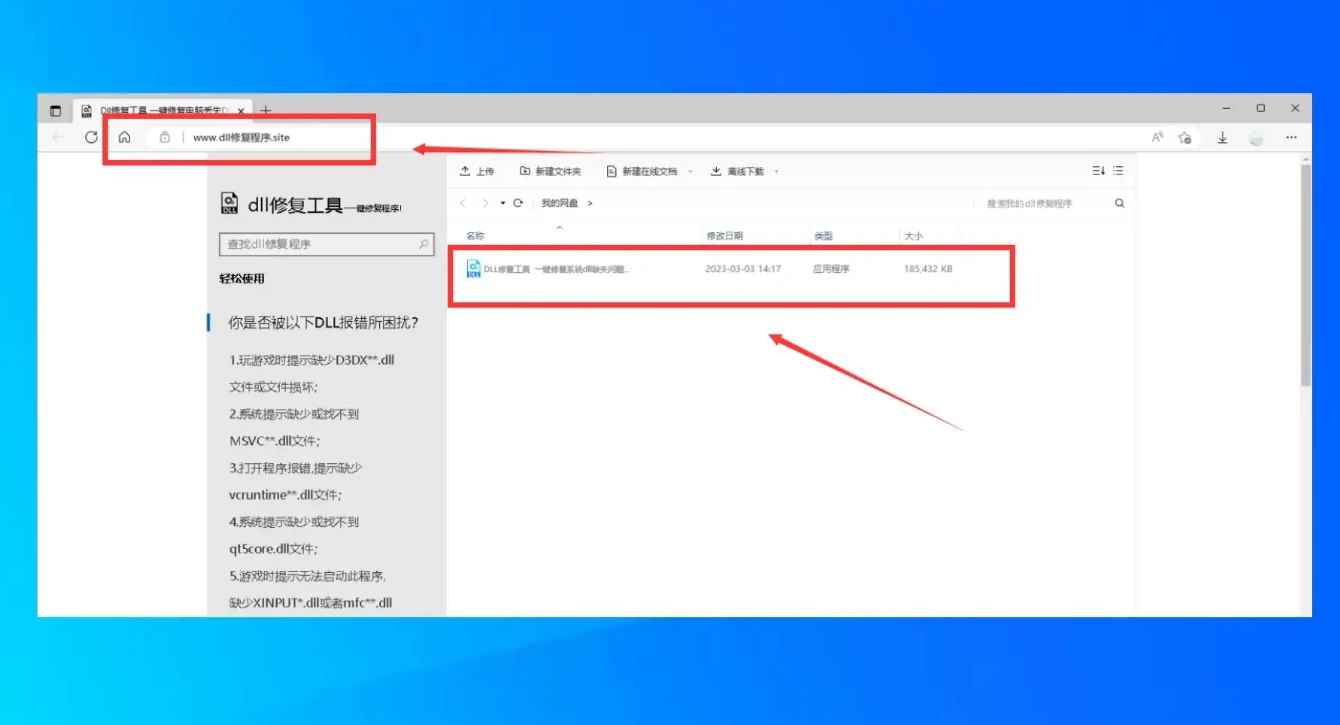
Task: Toggle the sort arrow above 名称 column
Action: tap(559, 227)
